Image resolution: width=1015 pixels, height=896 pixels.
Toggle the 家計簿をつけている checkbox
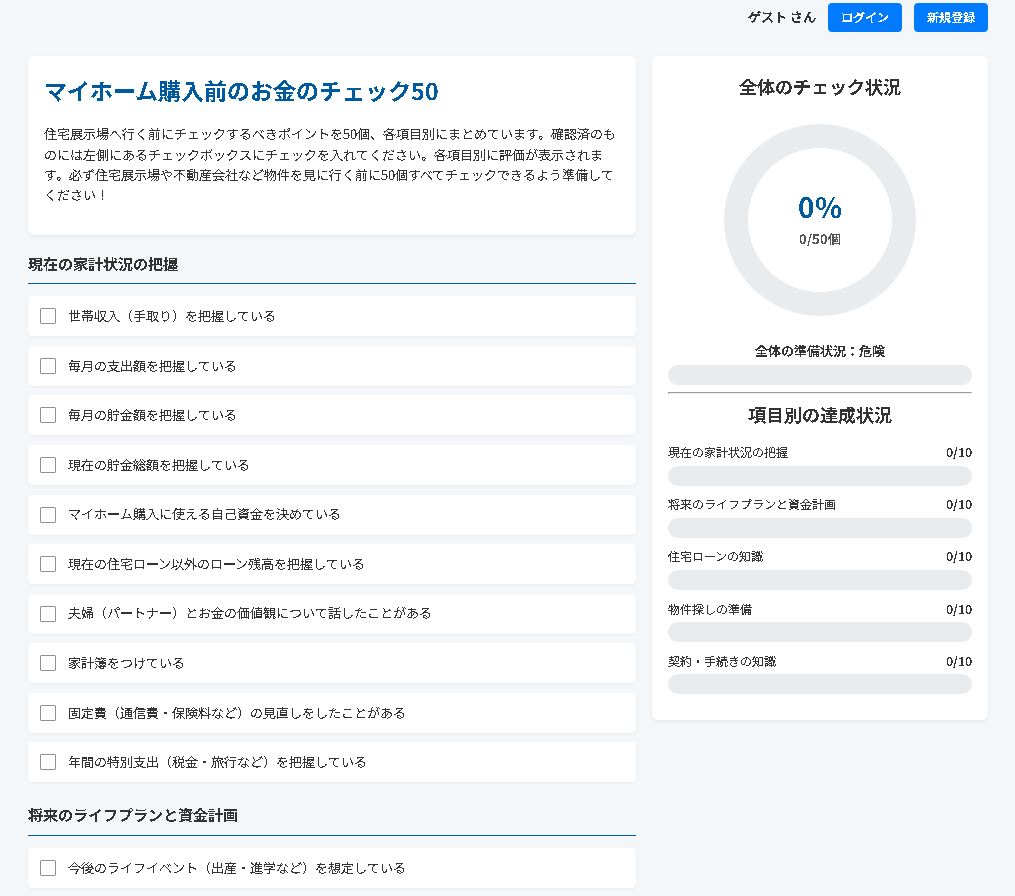[48, 663]
